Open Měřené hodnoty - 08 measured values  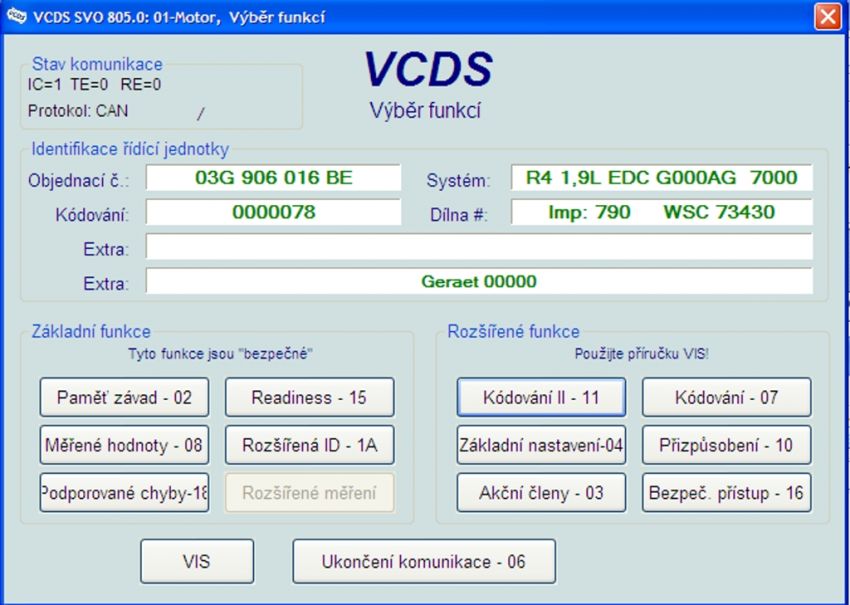(x=124, y=445)
